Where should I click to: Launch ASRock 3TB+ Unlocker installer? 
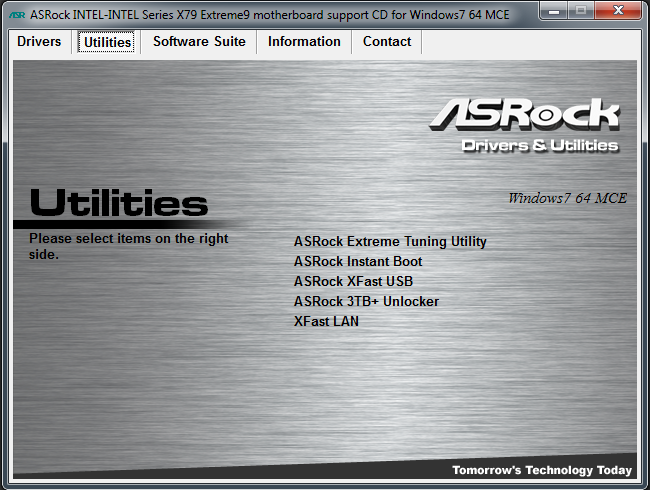(366, 301)
